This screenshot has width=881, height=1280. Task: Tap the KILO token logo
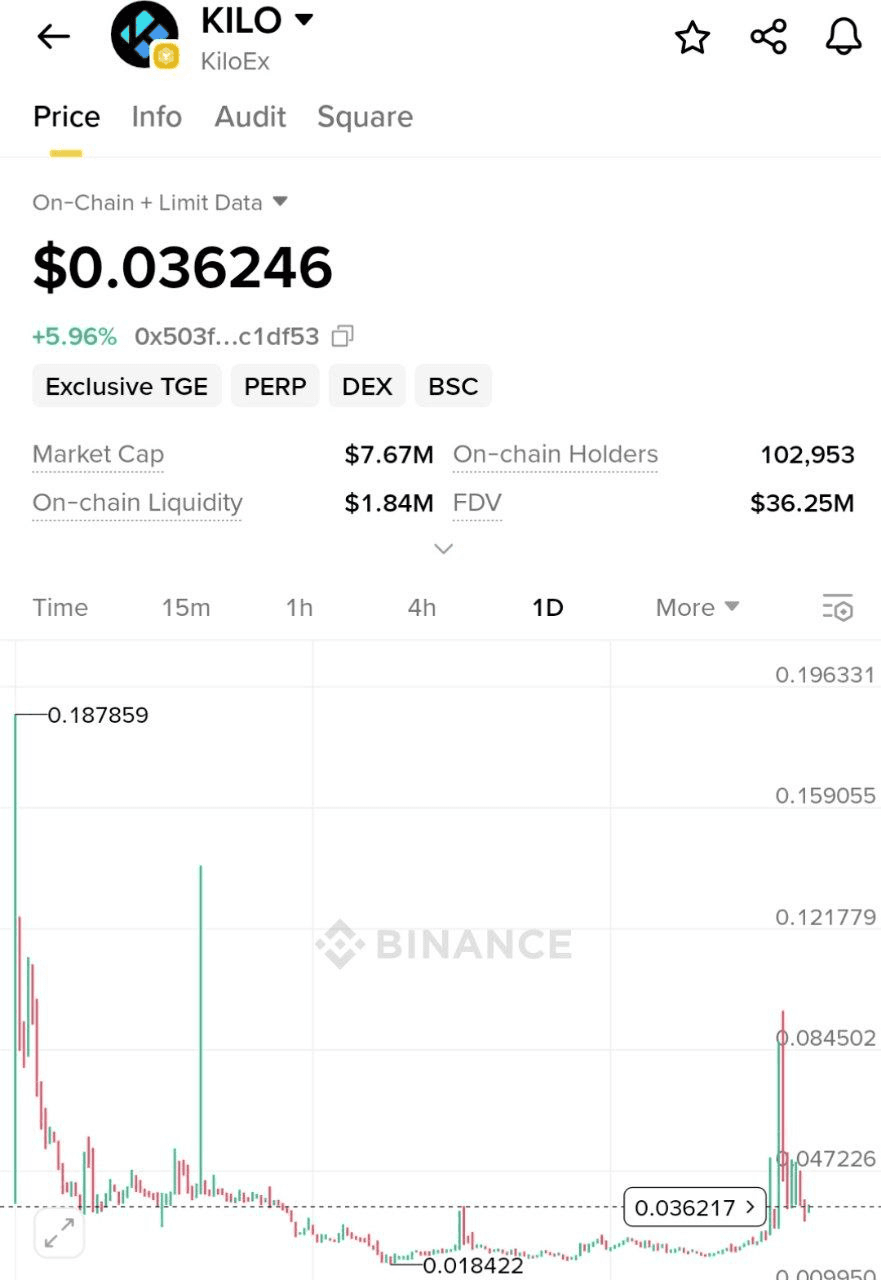(145, 35)
